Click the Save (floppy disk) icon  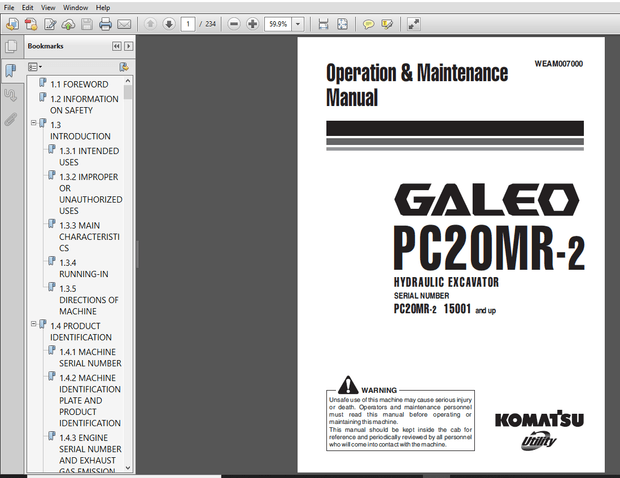coord(87,24)
